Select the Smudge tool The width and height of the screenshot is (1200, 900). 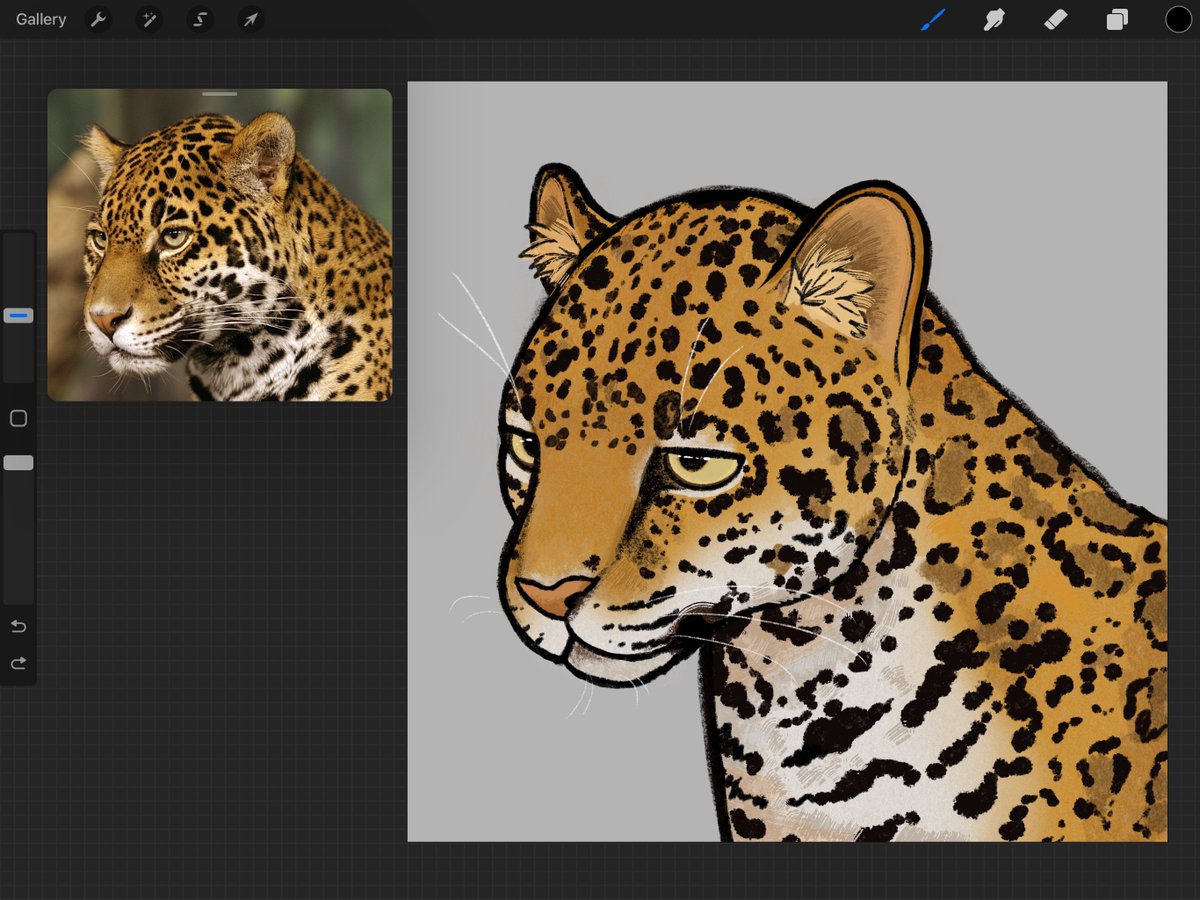(994, 19)
